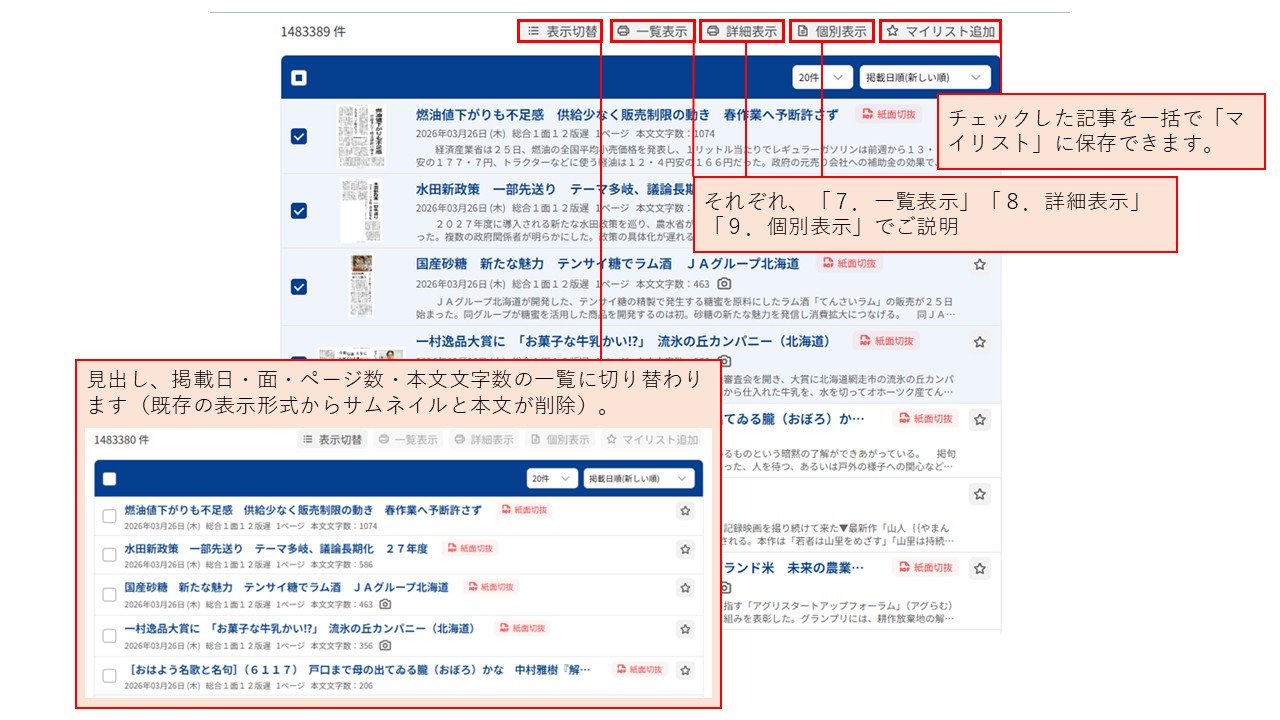The height and width of the screenshot is (720, 1280).
Task: Click 紙面切抜 badge on main list 一村逸品大賞 row
Action: point(887,341)
